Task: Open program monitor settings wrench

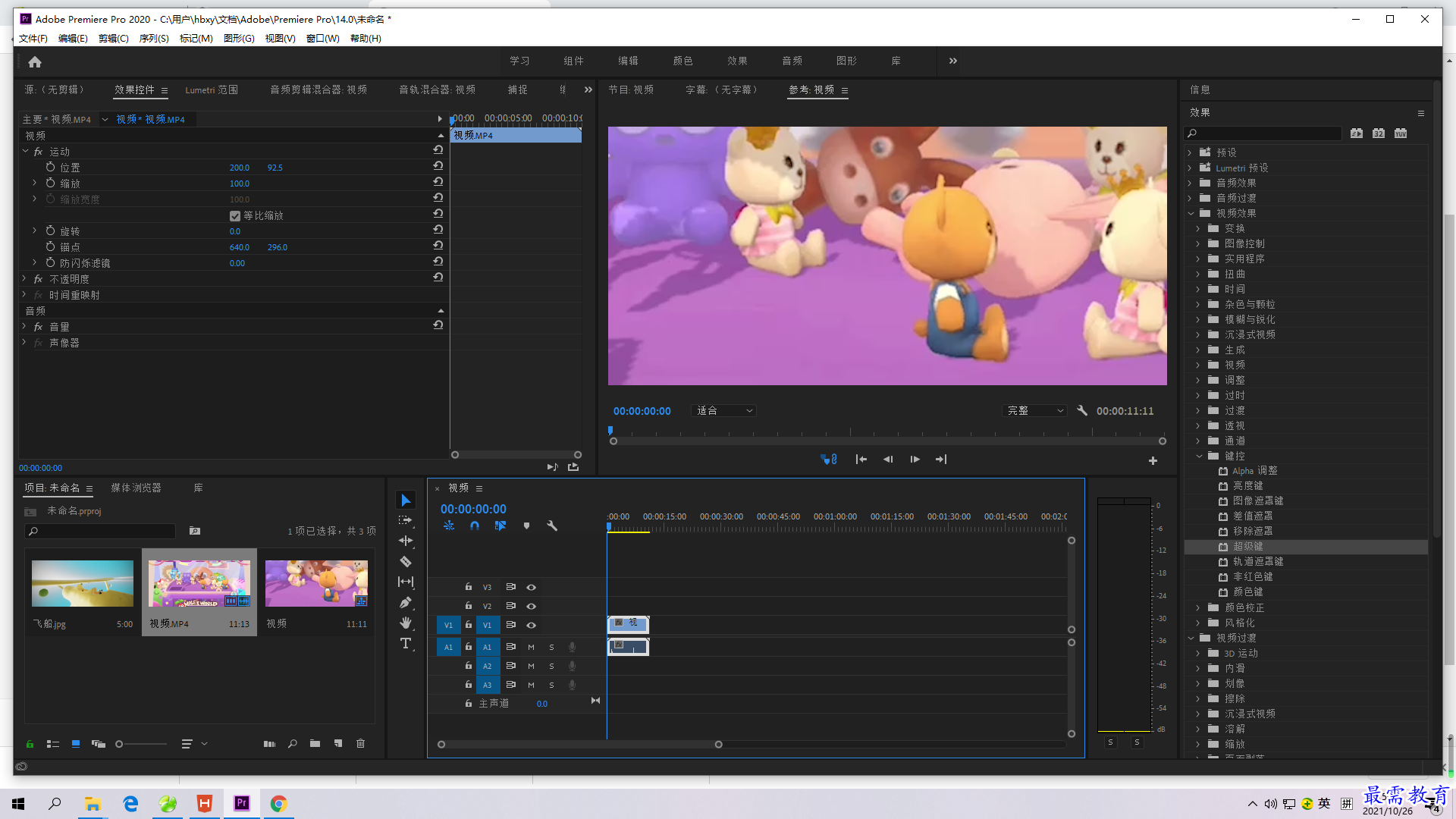Action: tap(1082, 410)
